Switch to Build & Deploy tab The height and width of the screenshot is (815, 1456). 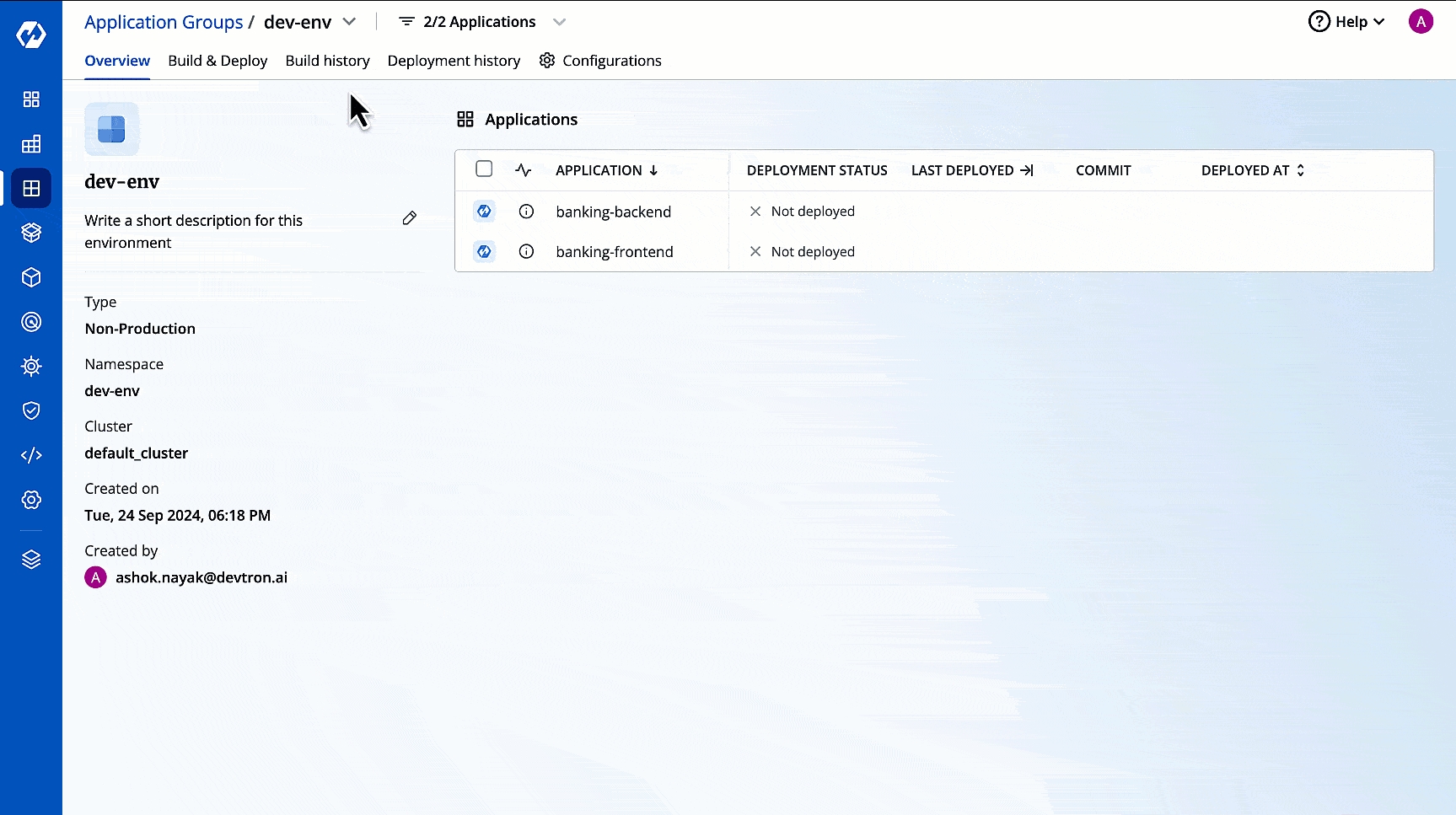click(x=218, y=61)
